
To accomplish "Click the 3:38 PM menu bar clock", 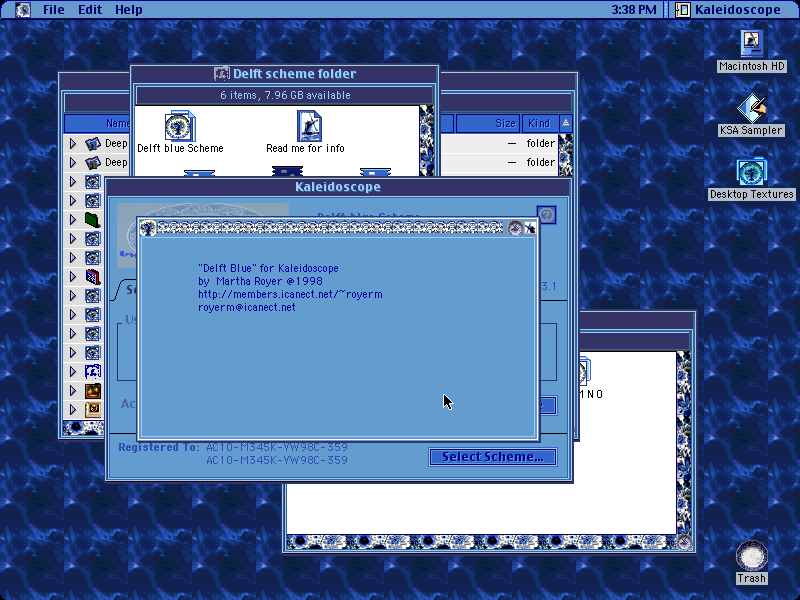I will [x=634, y=10].
